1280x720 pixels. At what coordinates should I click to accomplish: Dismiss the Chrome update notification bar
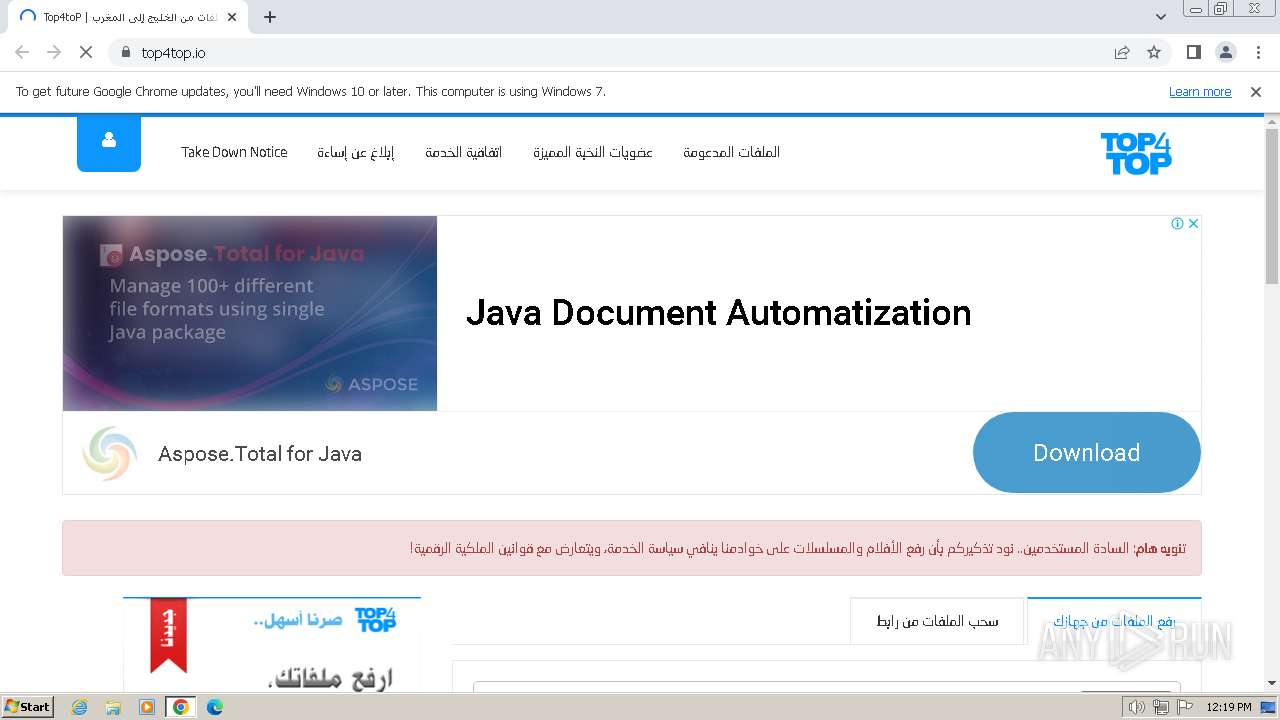pyautogui.click(x=1256, y=92)
